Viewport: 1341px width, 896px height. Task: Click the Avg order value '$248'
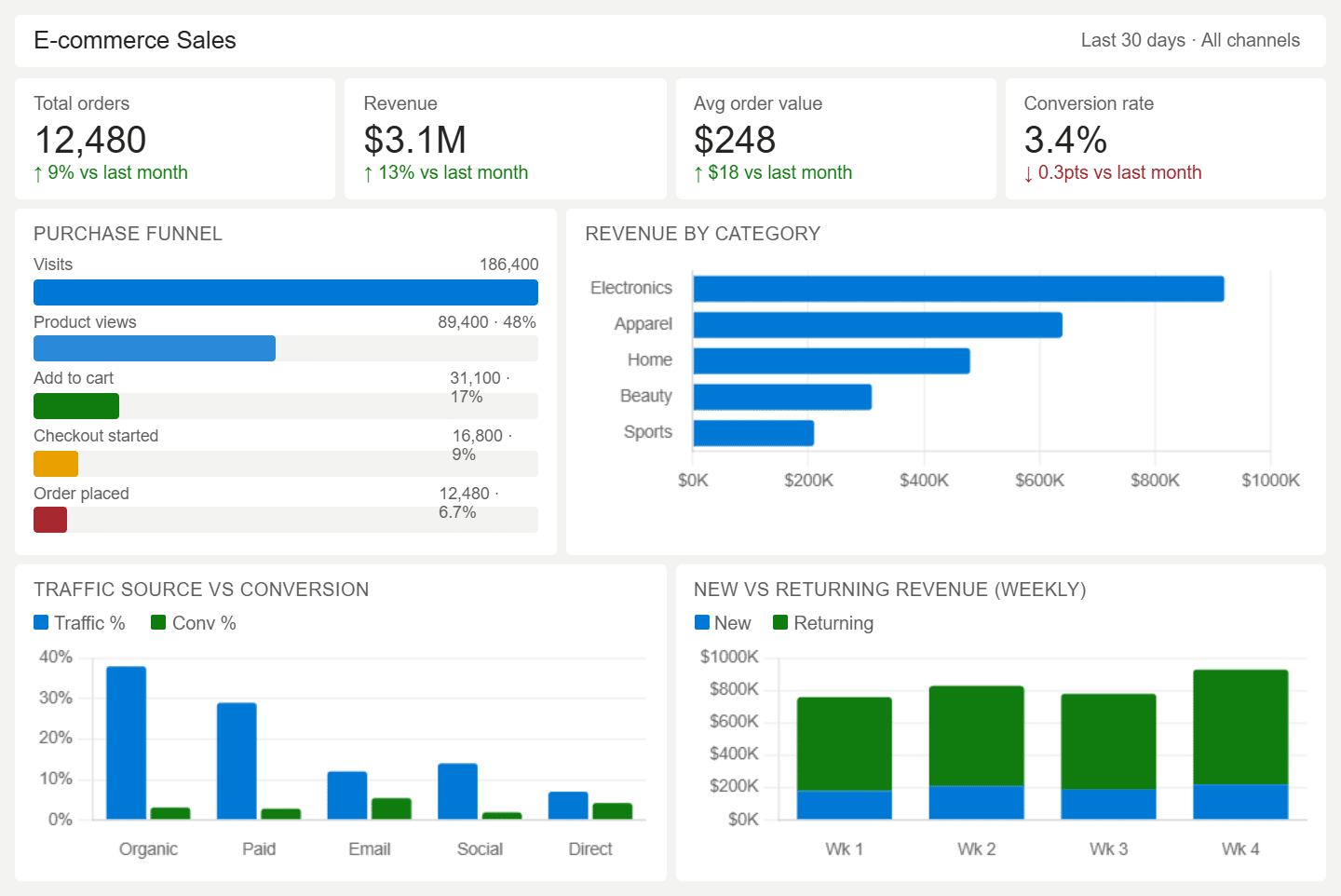click(735, 140)
